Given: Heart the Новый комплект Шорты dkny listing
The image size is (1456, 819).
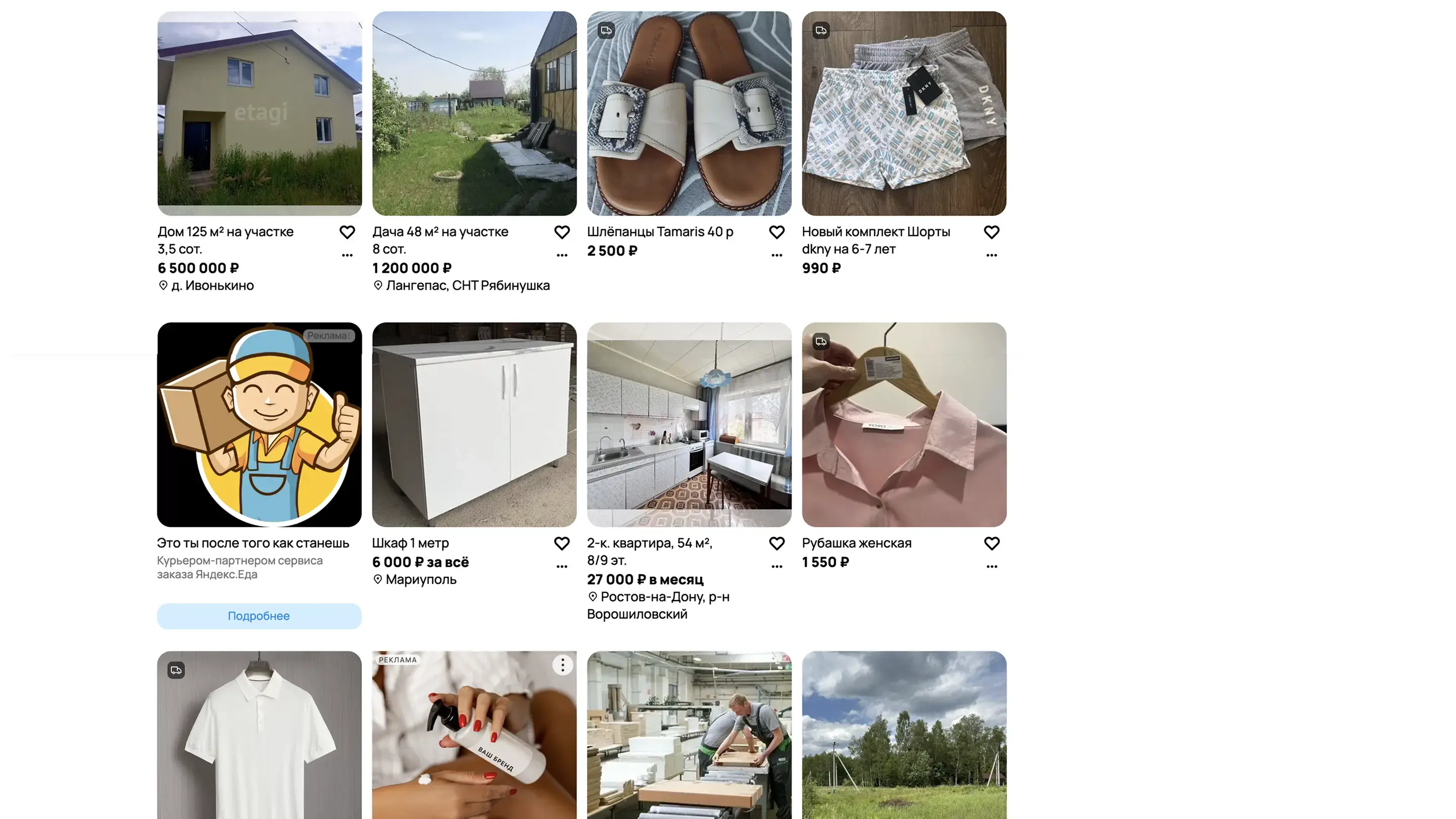Looking at the screenshot, I should pyautogui.click(x=991, y=233).
